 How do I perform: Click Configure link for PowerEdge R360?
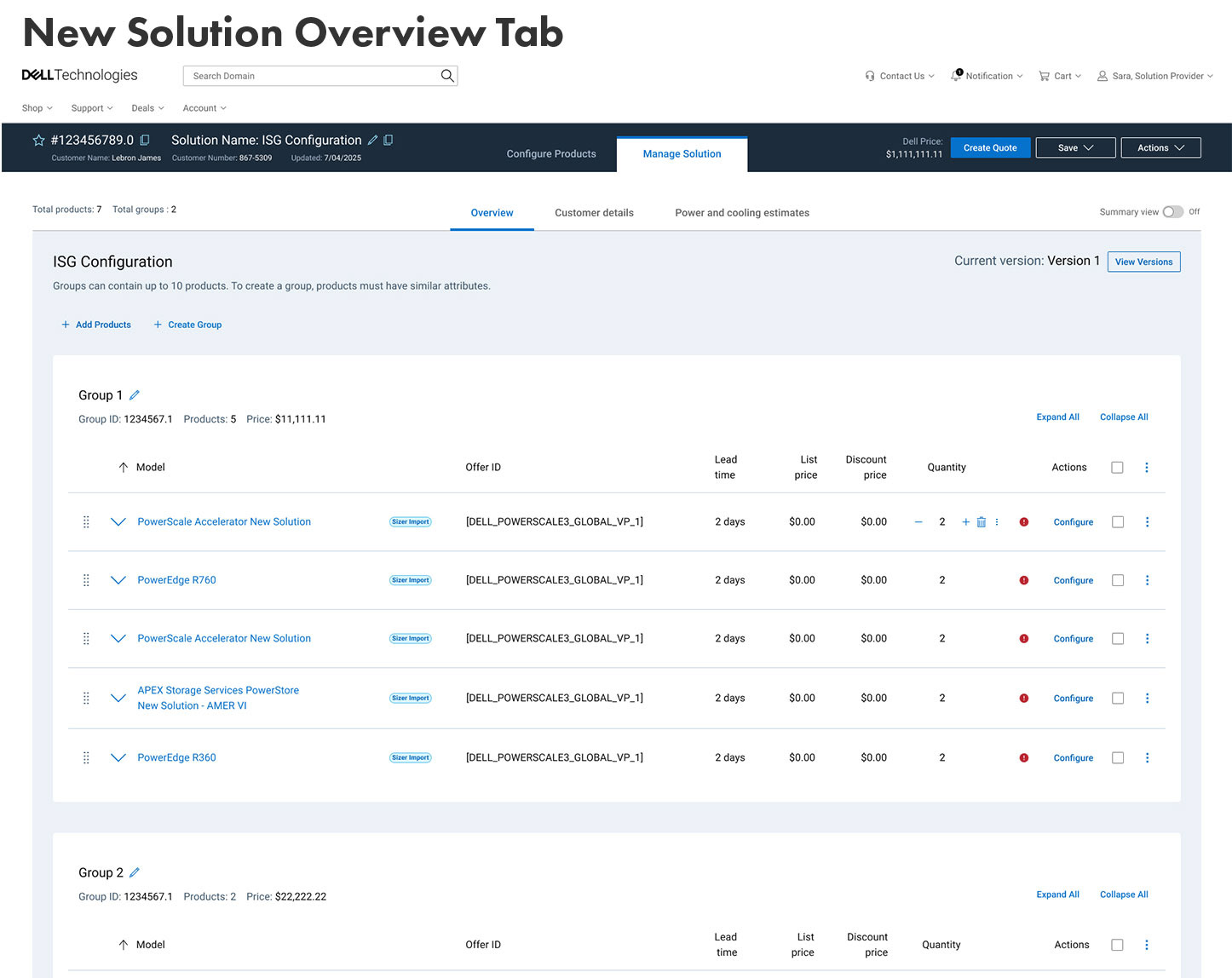[1073, 757]
